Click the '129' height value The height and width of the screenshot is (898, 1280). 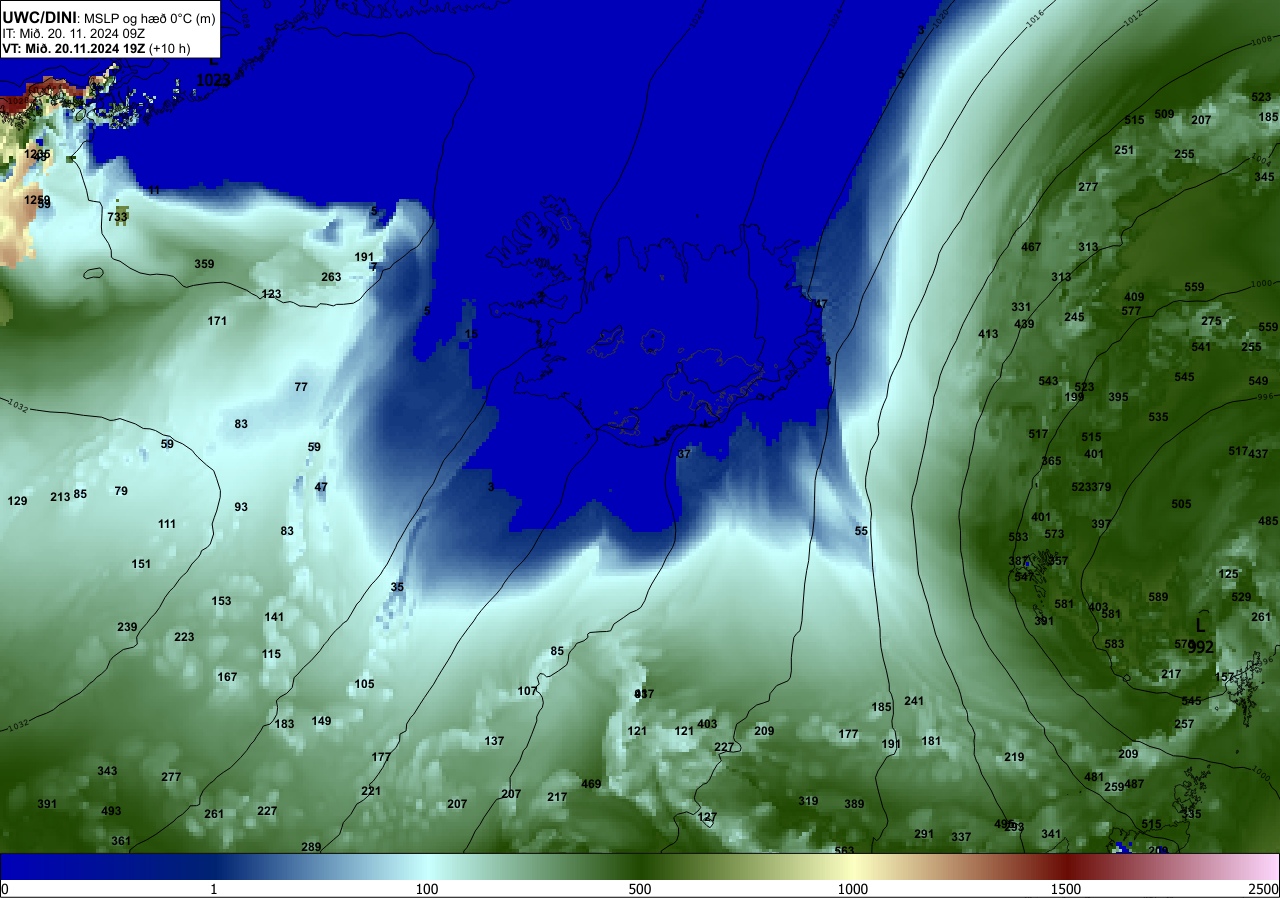[x=17, y=501]
